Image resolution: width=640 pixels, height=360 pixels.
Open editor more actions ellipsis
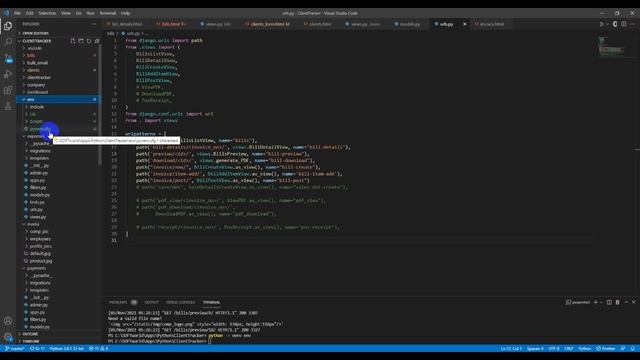coord(632,24)
